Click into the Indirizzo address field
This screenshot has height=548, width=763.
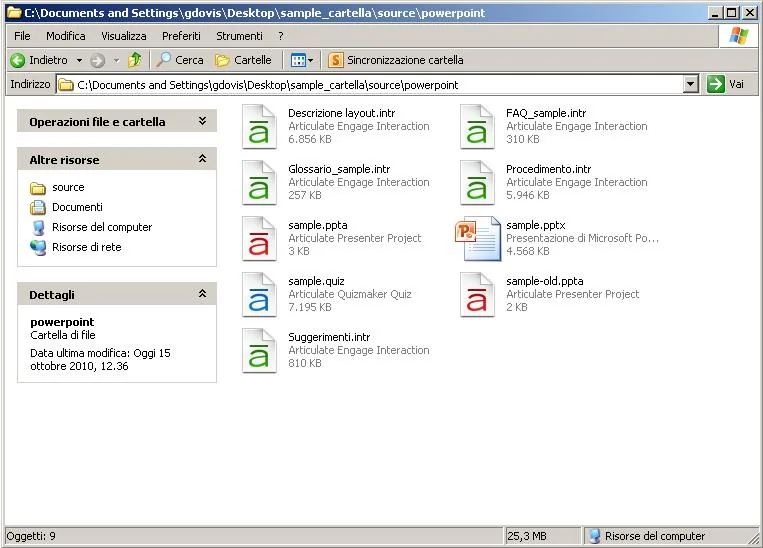point(377,85)
